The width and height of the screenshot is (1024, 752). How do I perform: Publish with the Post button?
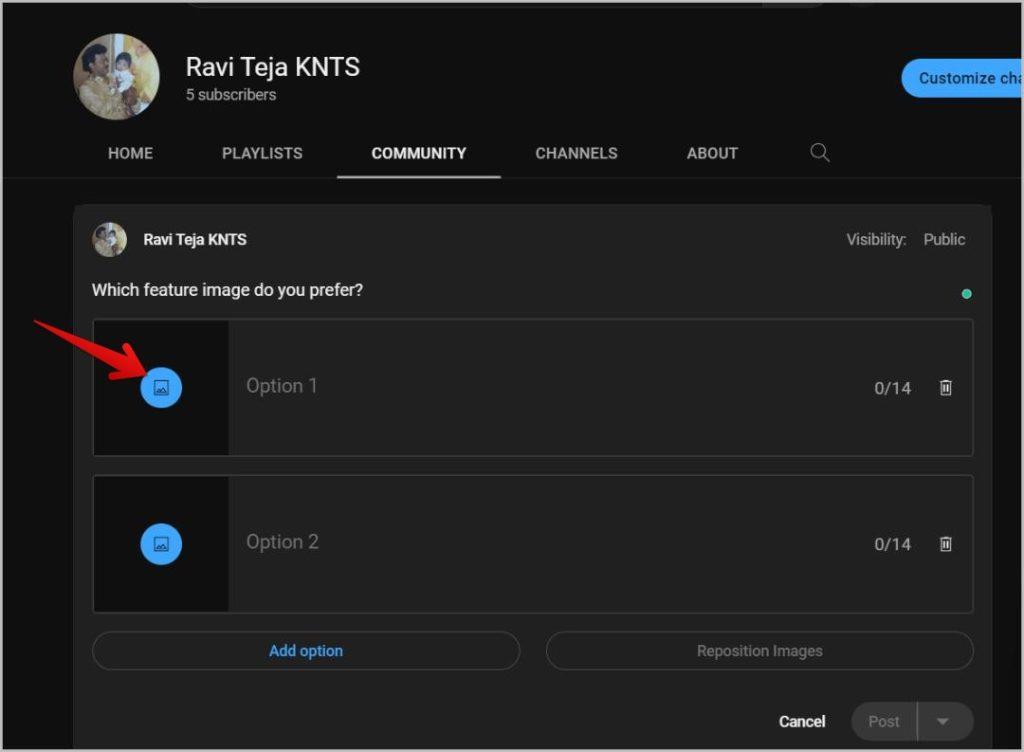pyautogui.click(x=884, y=721)
